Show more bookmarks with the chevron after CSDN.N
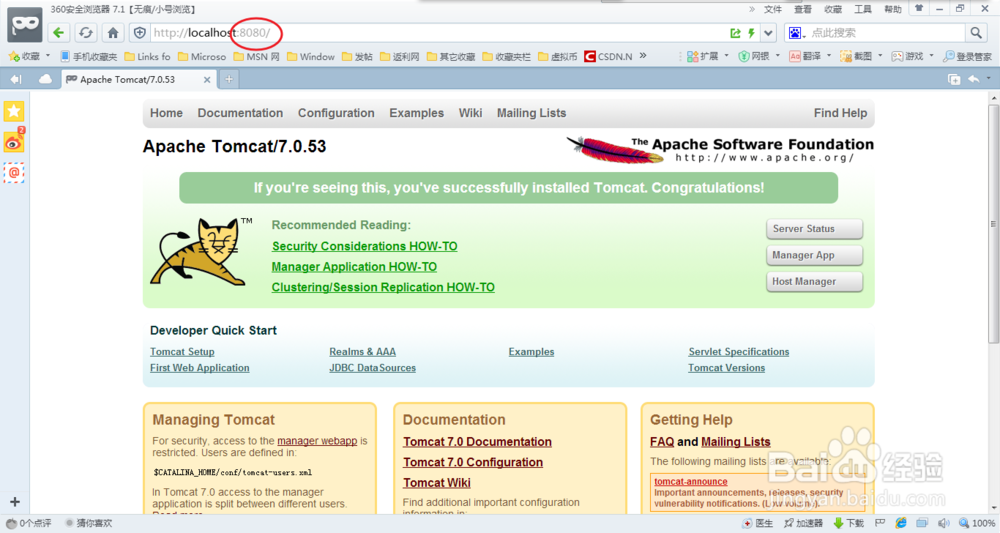This screenshot has height=533, width=1000. click(643, 55)
